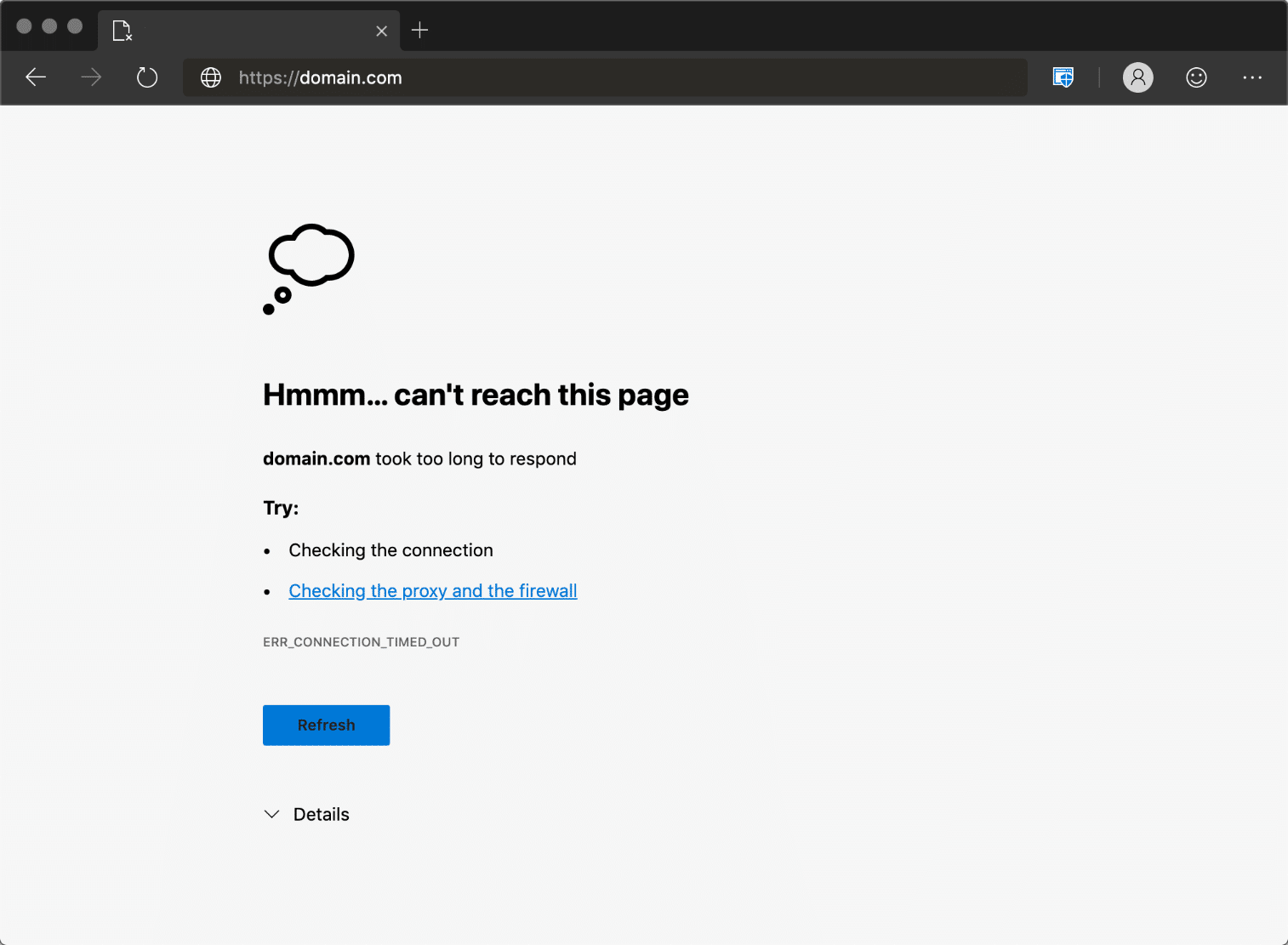Reload the page with the refresh icon
This screenshot has height=945, width=1288.
pyautogui.click(x=146, y=77)
